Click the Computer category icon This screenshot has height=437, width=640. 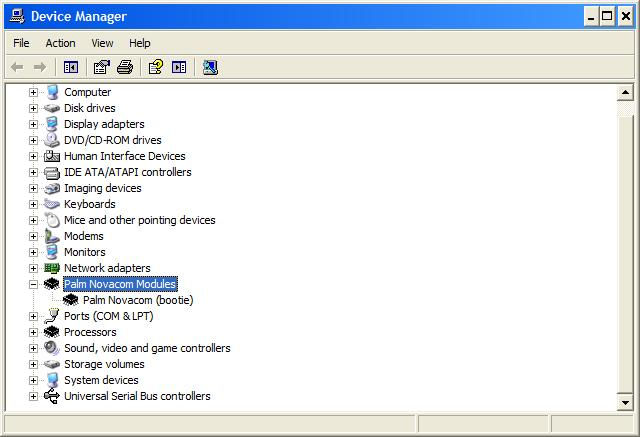52,92
